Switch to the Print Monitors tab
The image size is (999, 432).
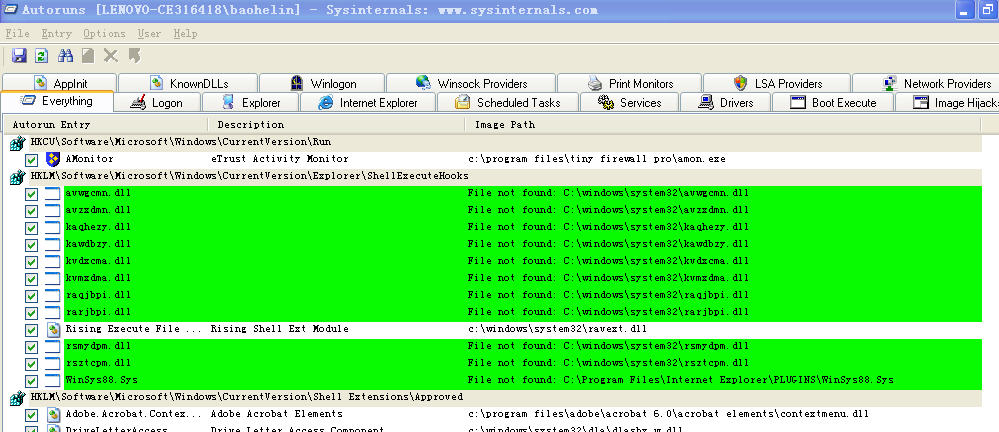click(629, 83)
